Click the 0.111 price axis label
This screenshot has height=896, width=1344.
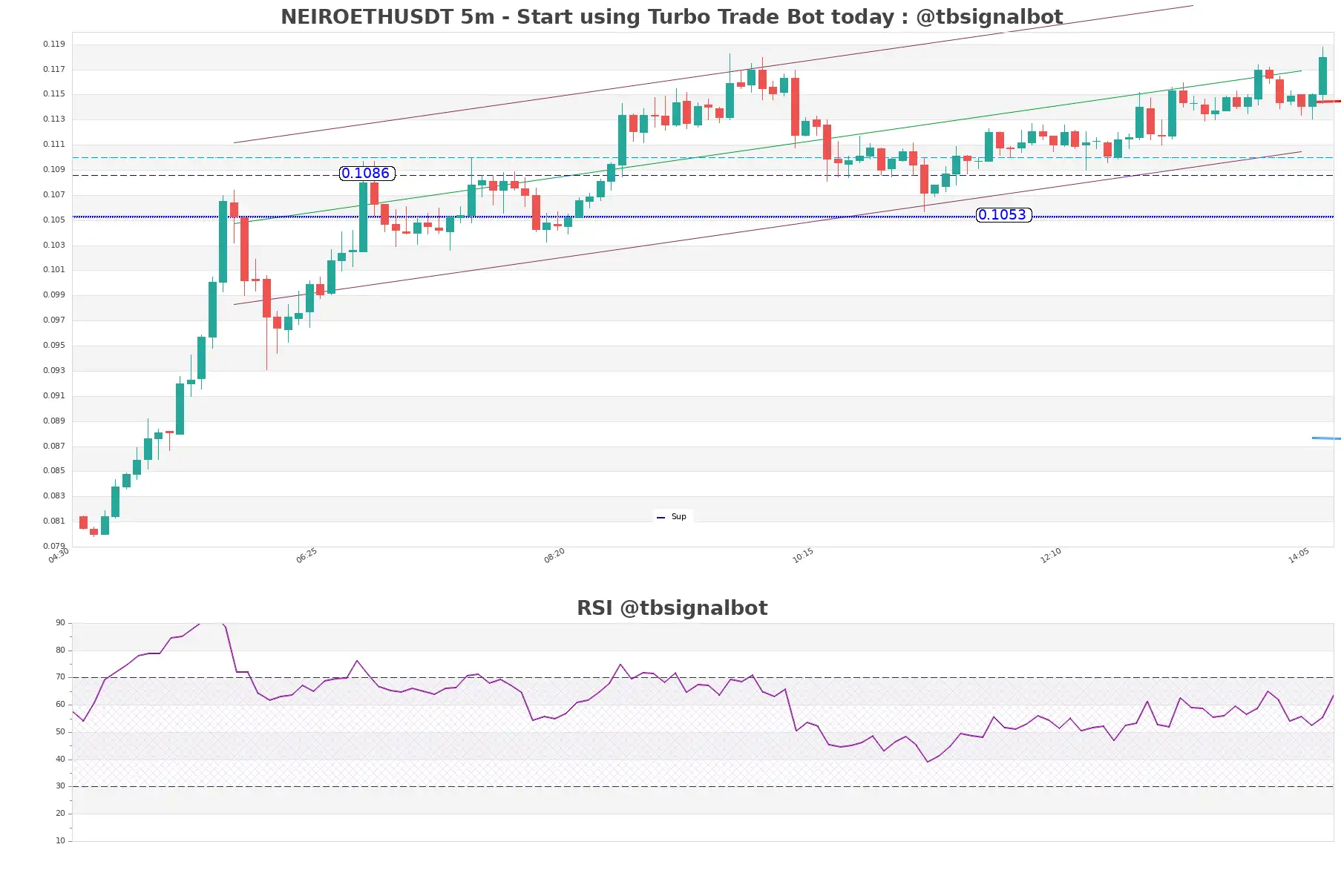[54, 145]
